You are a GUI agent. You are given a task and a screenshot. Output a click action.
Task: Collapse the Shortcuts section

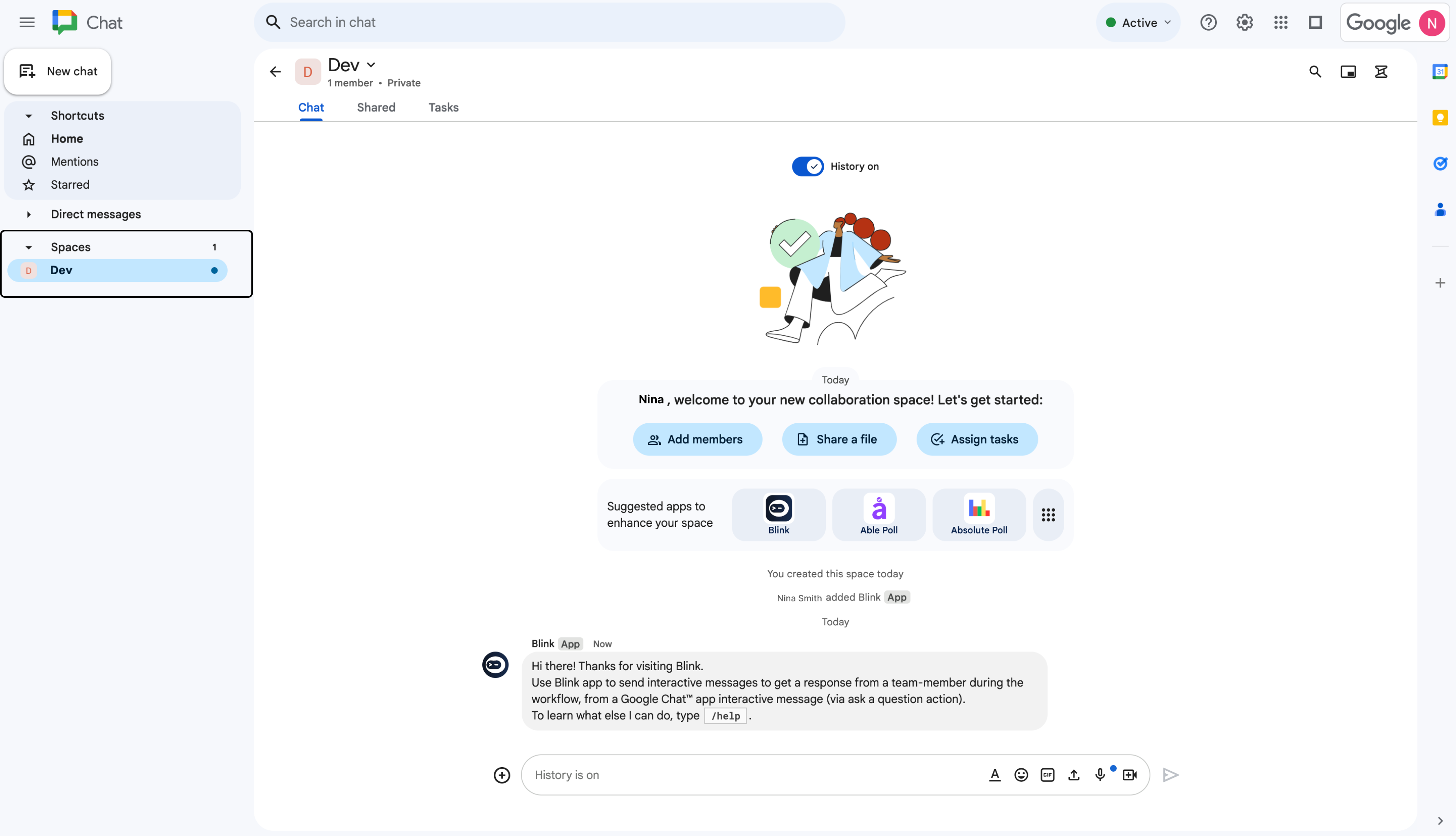(x=28, y=116)
